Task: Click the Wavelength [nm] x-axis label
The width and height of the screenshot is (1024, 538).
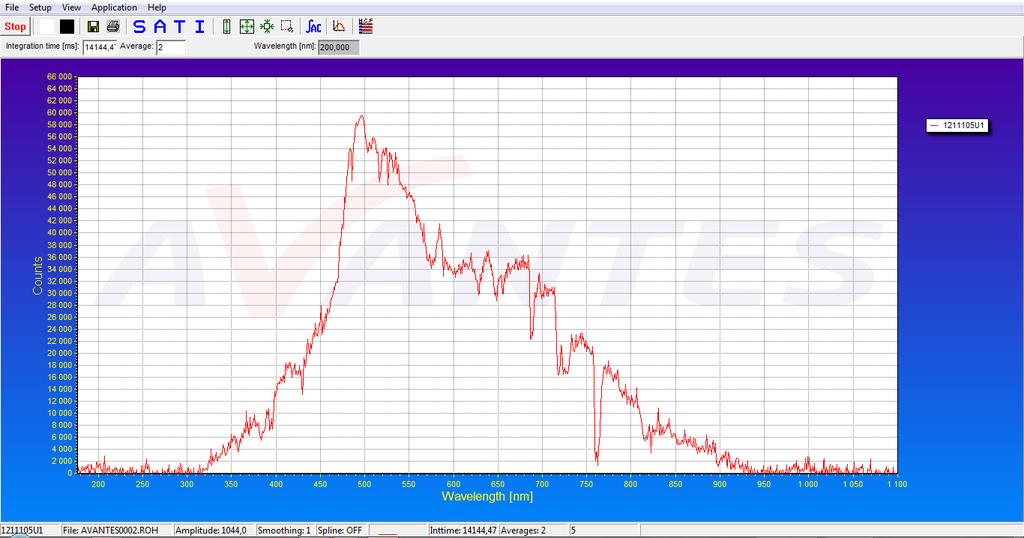Action: click(x=487, y=496)
